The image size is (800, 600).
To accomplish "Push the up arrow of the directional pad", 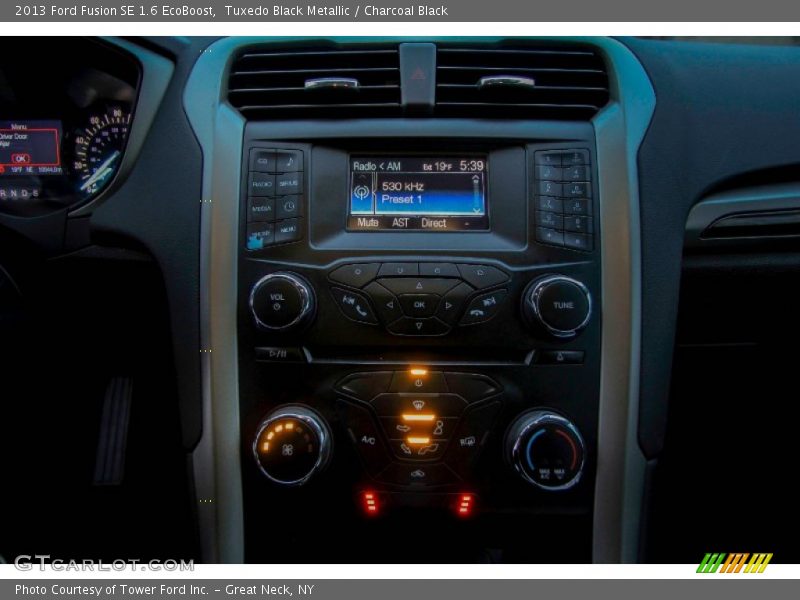I will point(419,286).
